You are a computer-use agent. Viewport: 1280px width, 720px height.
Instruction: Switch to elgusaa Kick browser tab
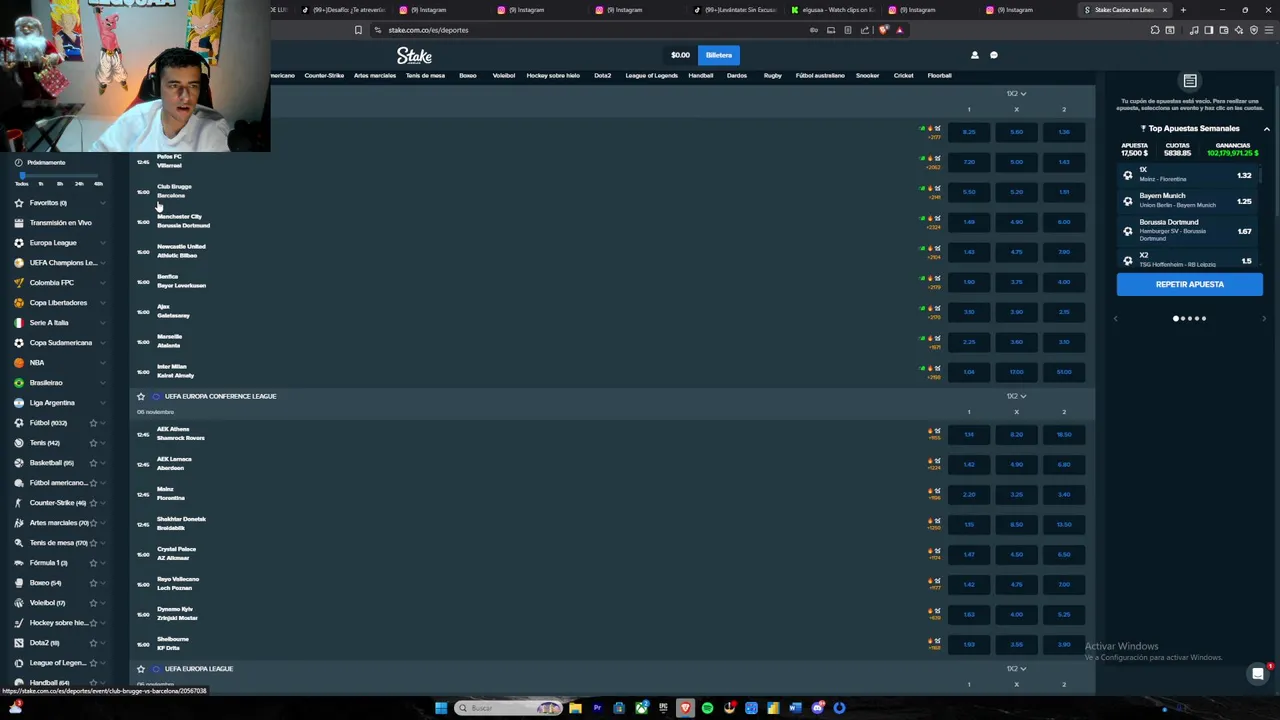point(832,10)
